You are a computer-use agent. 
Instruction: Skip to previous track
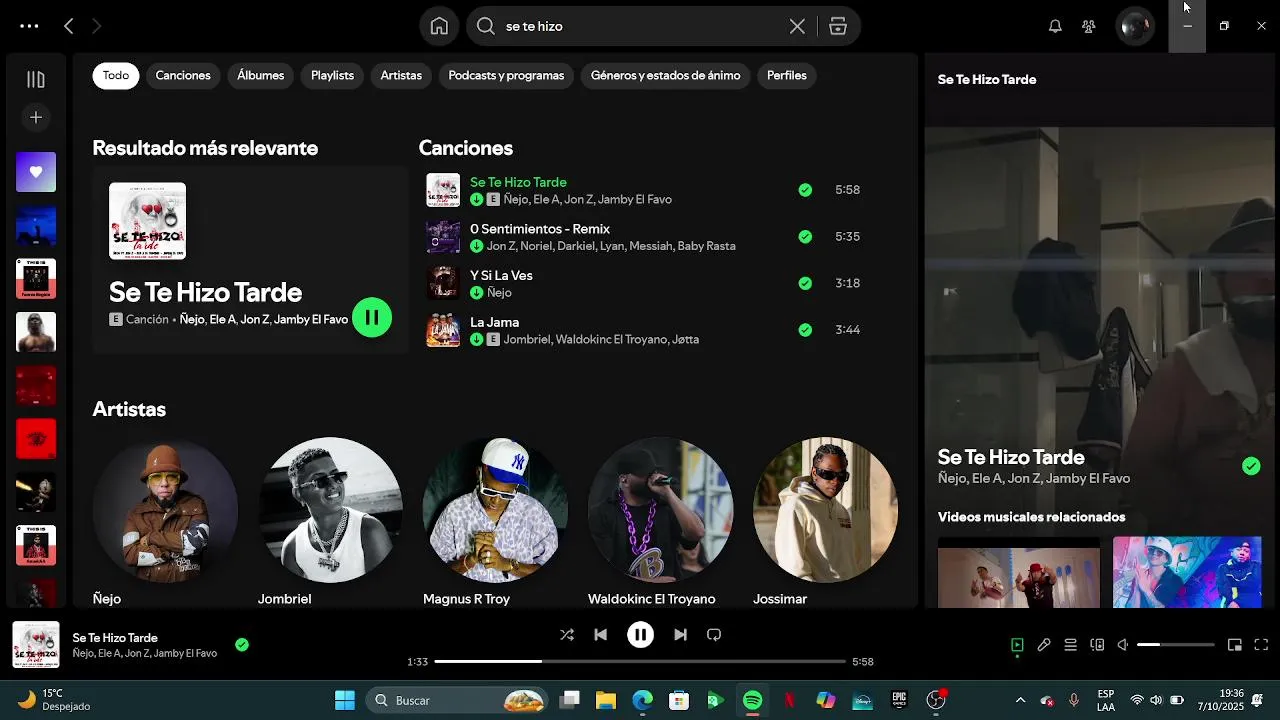pyautogui.click(x=600, y=635)
